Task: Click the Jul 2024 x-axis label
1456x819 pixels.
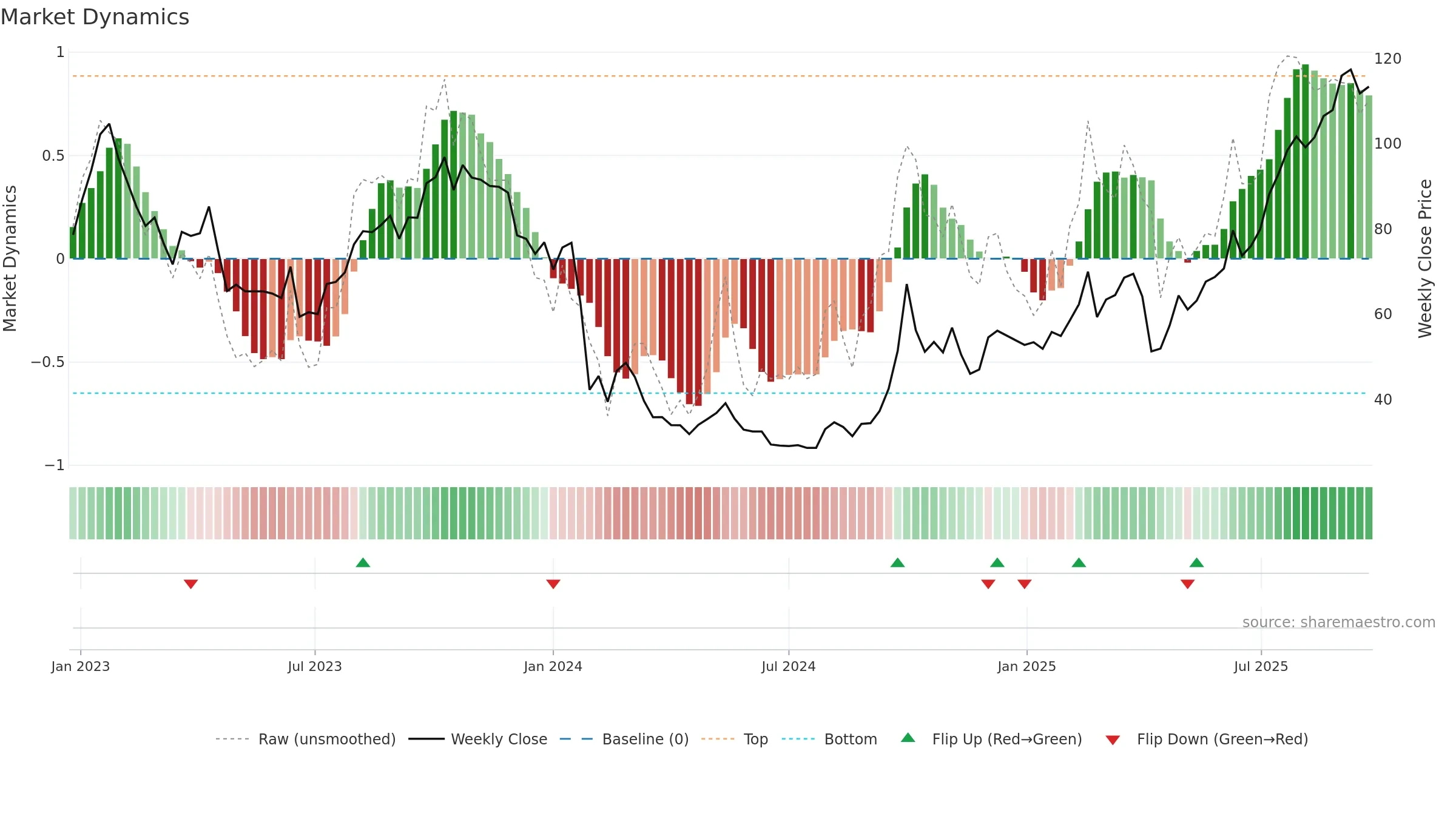Action: [x=789, y=666]
